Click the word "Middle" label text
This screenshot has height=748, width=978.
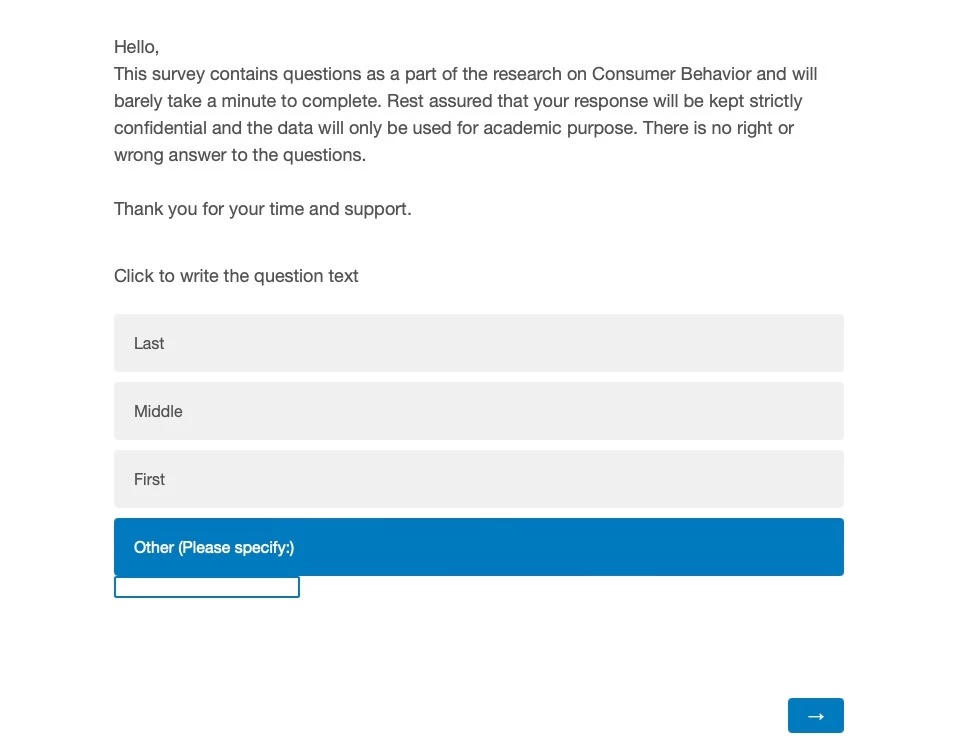158,412
